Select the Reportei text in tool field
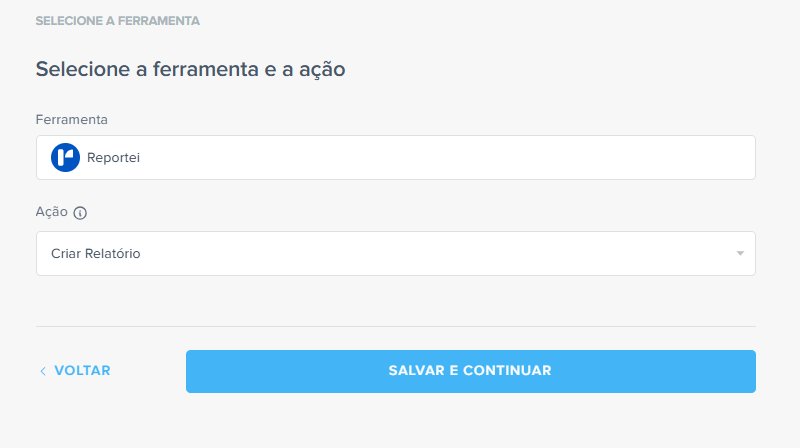Image resolution: width=800 pixels, height=448 pixels. pos(113,158)
